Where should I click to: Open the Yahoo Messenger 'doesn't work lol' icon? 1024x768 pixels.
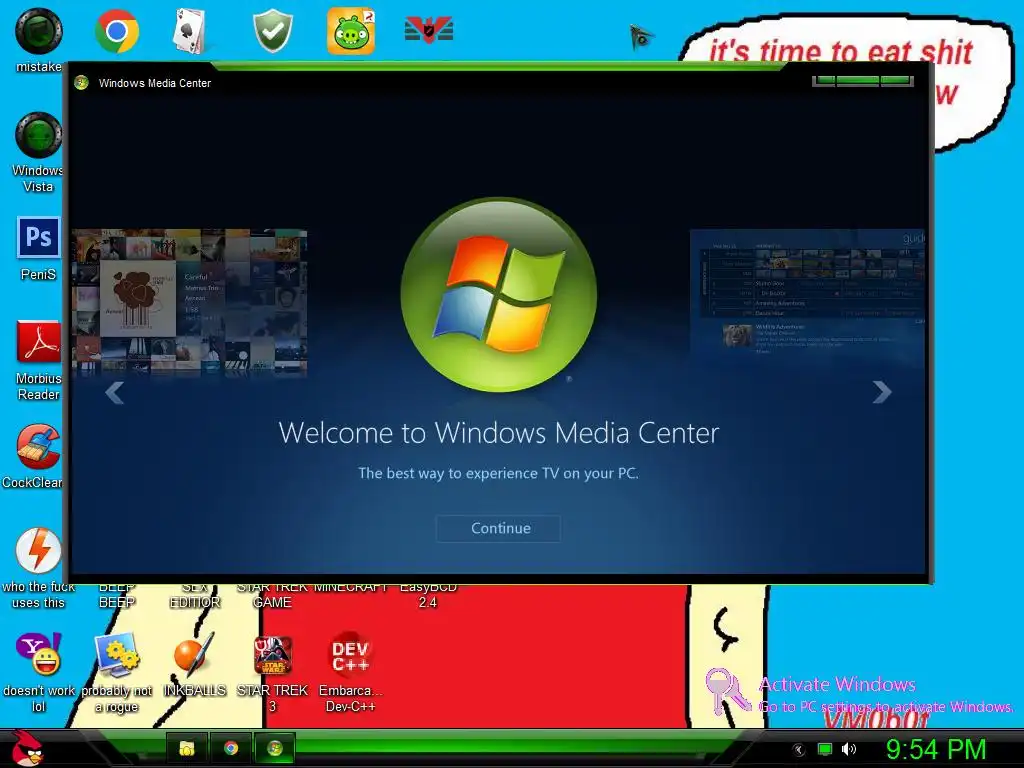click(x=39, y=672)
